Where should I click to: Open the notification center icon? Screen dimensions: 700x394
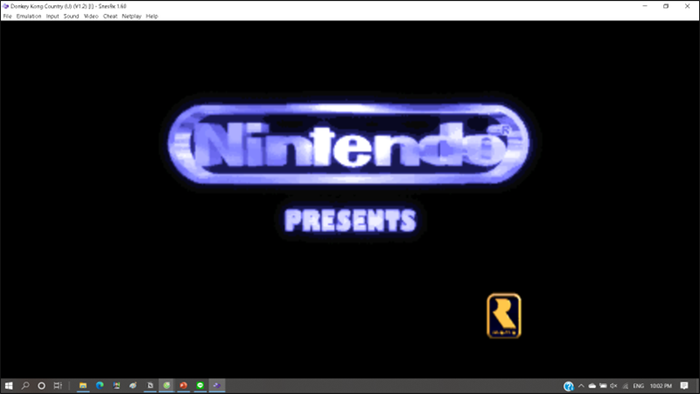[x=684, y=386]
